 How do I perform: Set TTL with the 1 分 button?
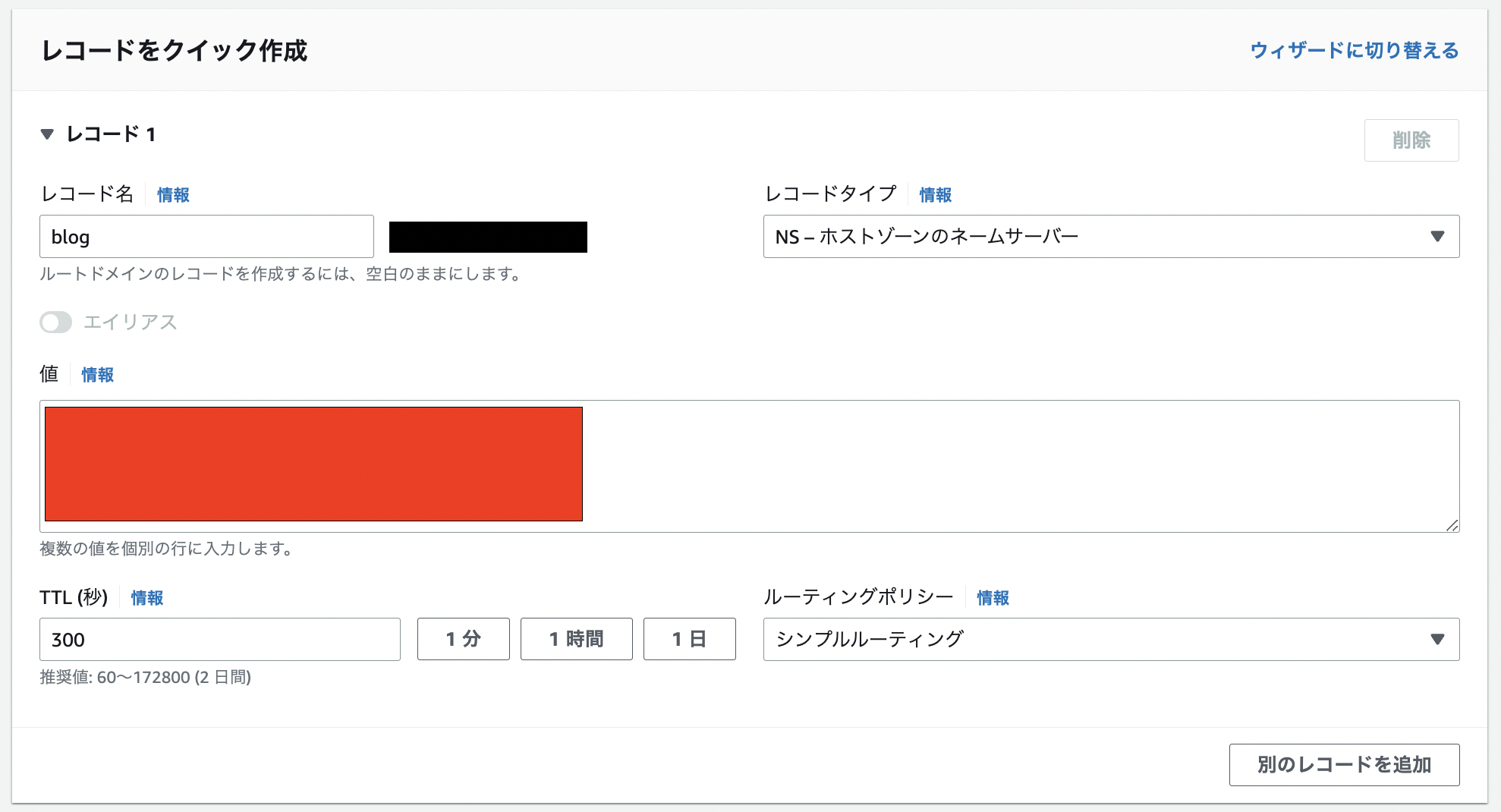coord(463,639)
